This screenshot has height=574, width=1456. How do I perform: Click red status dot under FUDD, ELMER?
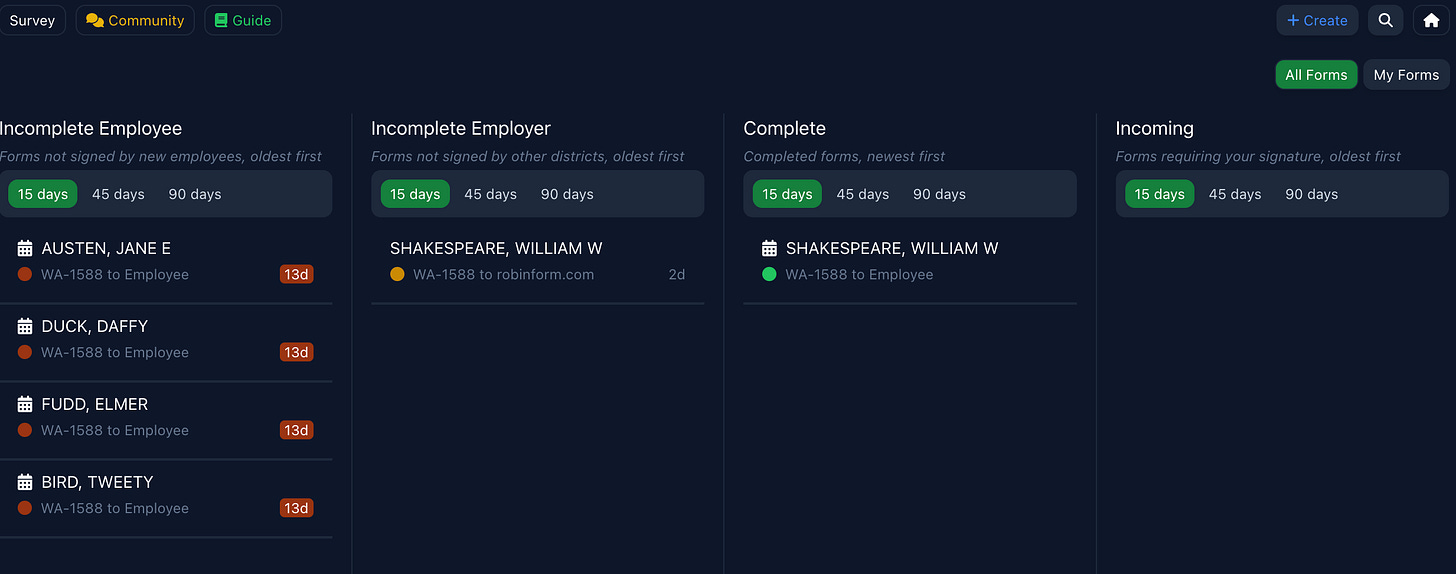pos(25,430)
